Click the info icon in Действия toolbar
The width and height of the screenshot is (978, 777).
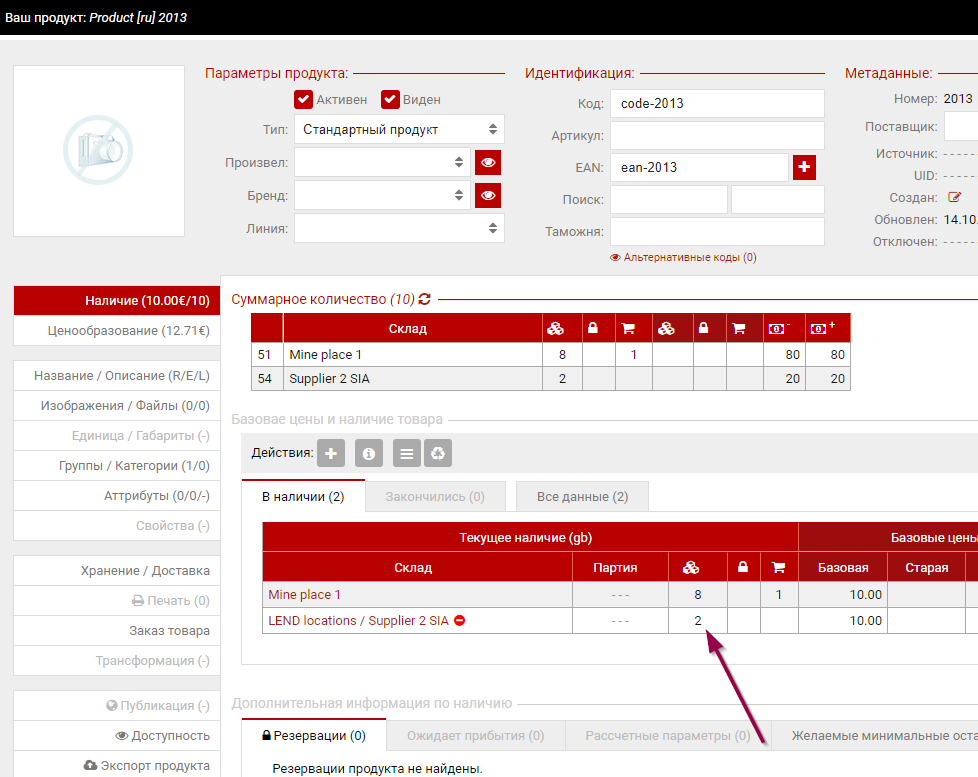pos(369,453)
